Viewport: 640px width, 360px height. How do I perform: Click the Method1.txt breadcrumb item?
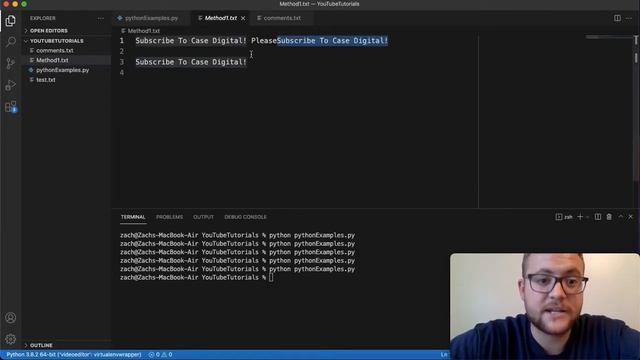144,31
